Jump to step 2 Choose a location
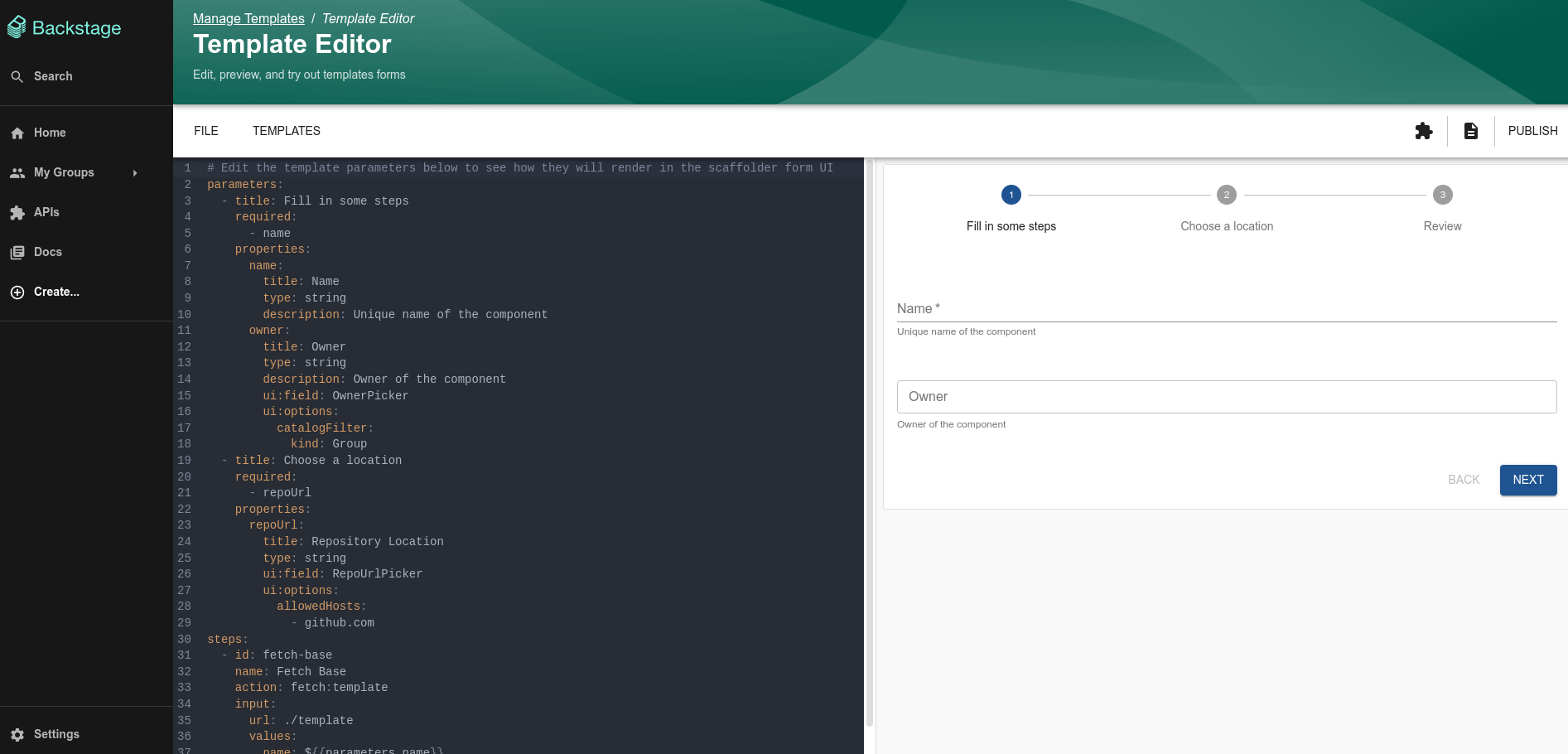The height and width of the screenshot is (754, 1568). (1226, 196)
